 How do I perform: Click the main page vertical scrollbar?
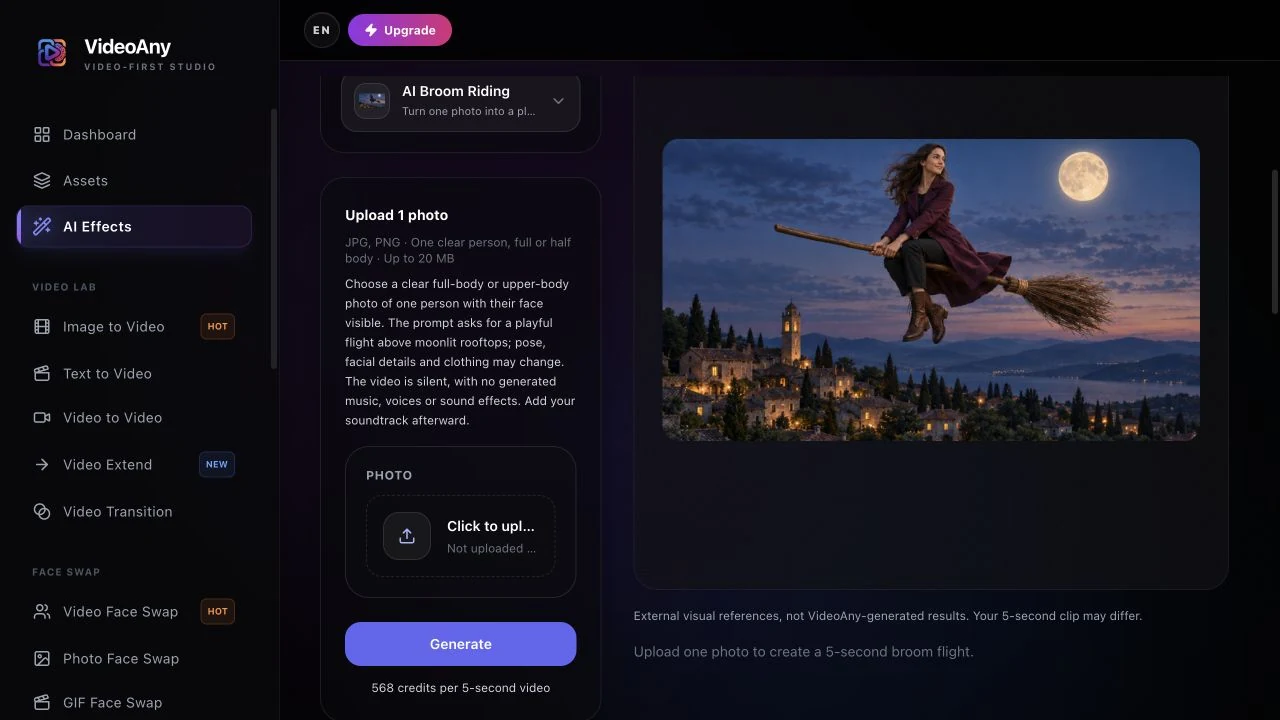tap(1274, 242)
